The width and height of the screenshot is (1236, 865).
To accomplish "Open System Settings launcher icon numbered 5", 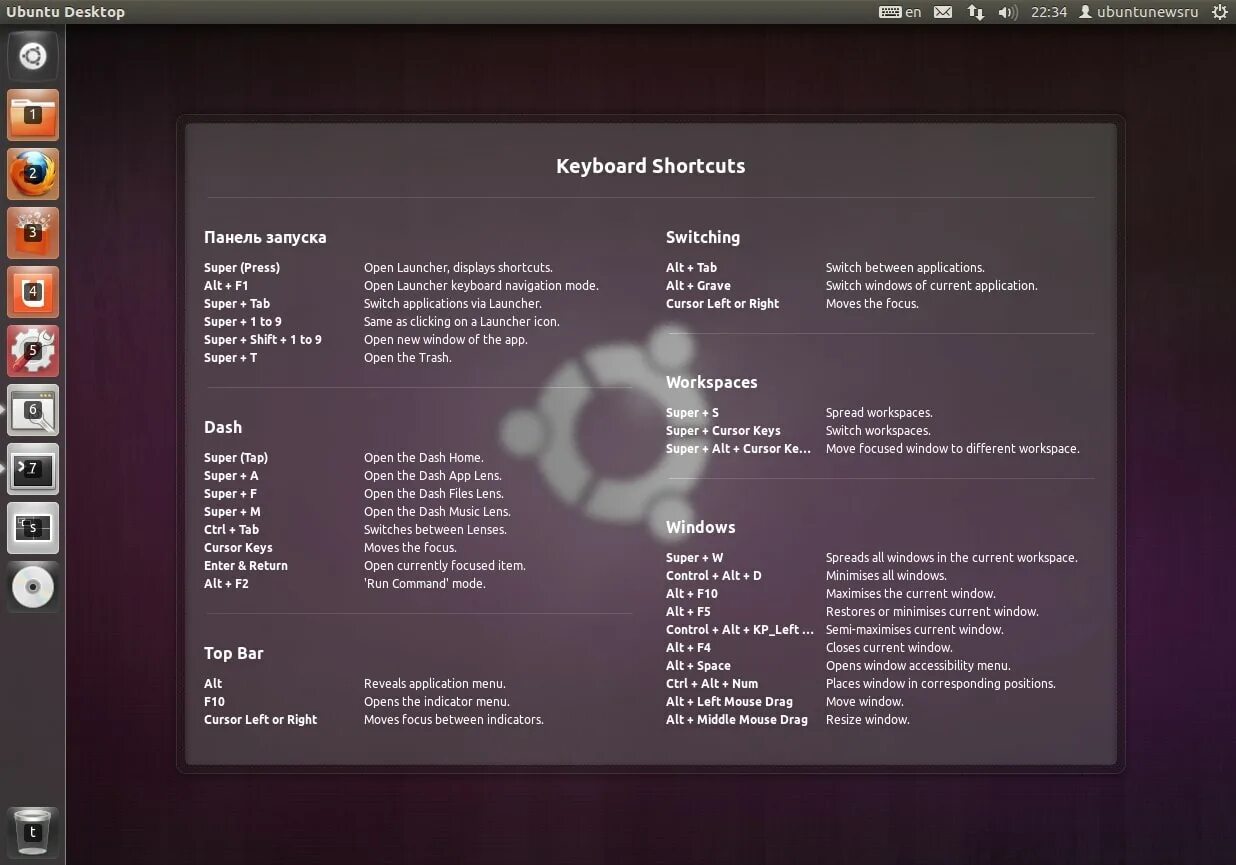I will pyautogui.click(x=33, y=351).
